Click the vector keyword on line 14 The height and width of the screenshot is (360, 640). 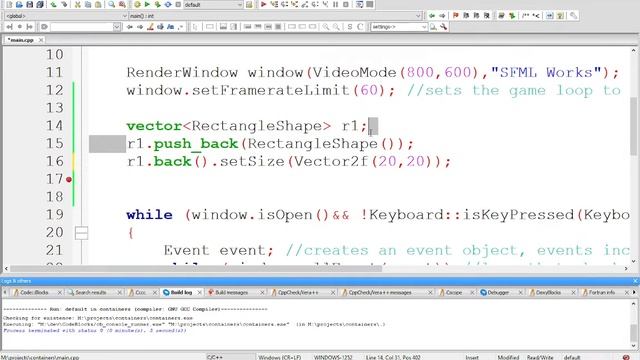pos(154,126)
